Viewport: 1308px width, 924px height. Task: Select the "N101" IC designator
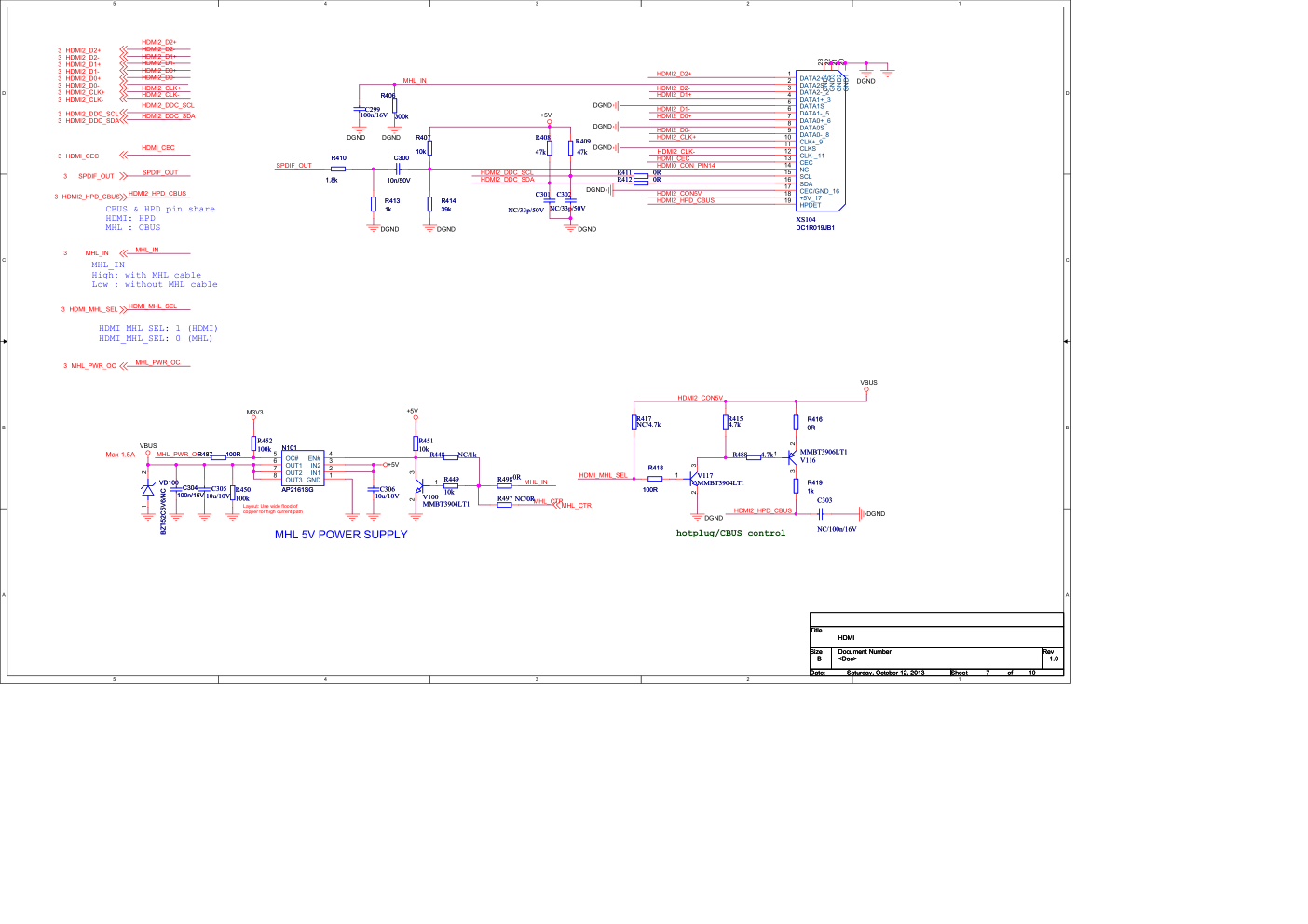coord(289,448)
